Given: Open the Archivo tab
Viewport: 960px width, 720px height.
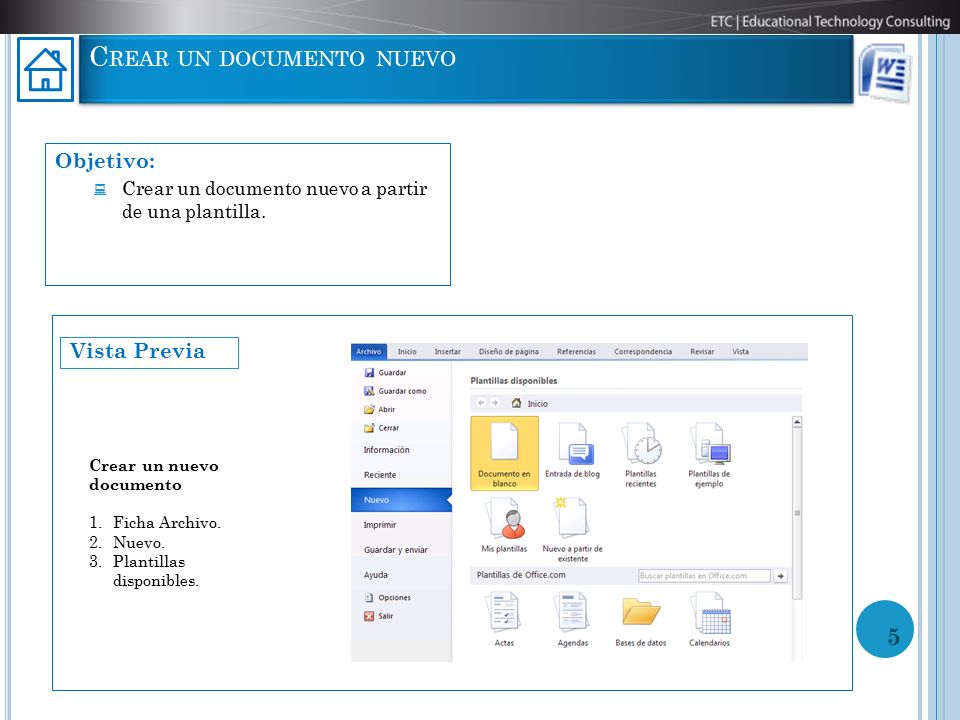Looking at the screenshot, I should coord(369,351).
